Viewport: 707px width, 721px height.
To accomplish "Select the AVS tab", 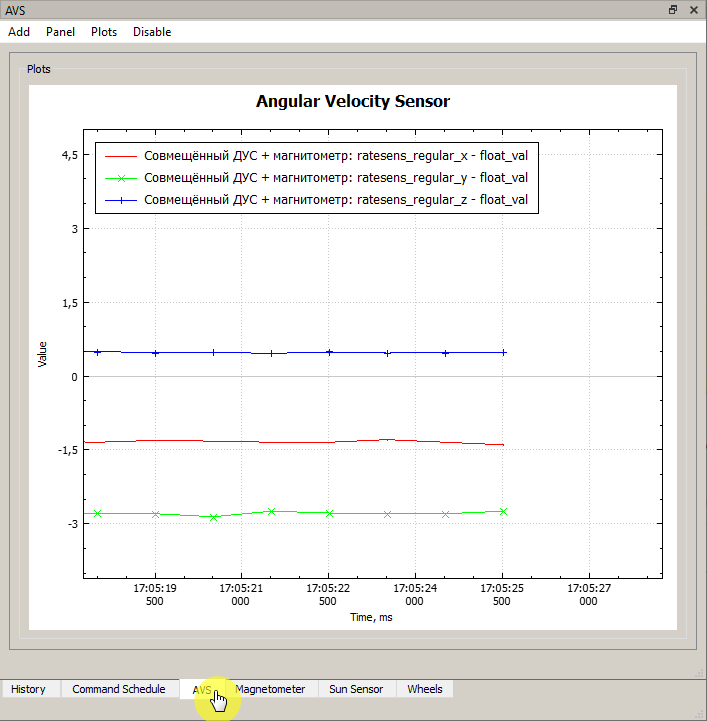I will (203, 689).
